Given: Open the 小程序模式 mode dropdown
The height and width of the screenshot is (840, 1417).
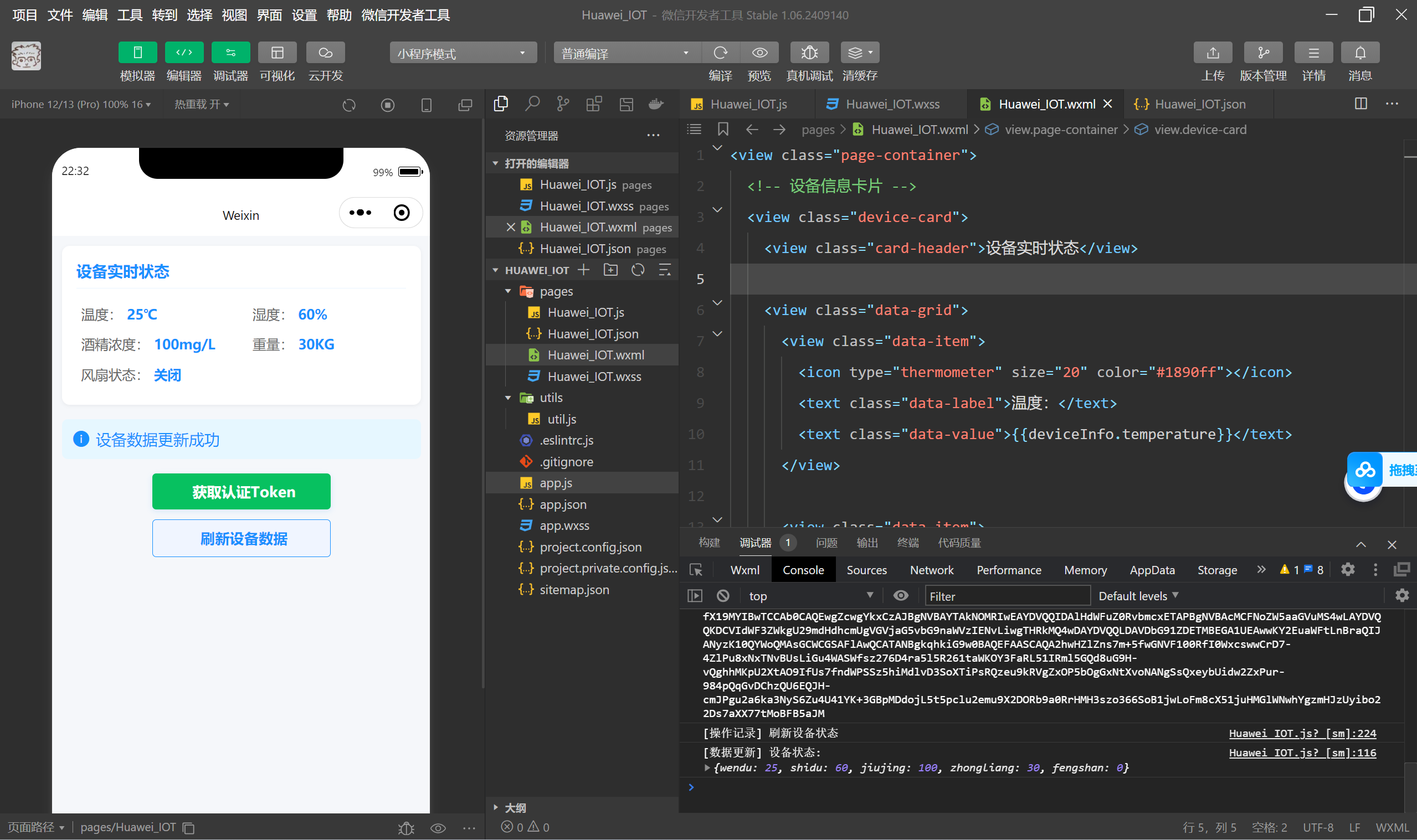Looking at the screenshot, I should pos(463,53).
